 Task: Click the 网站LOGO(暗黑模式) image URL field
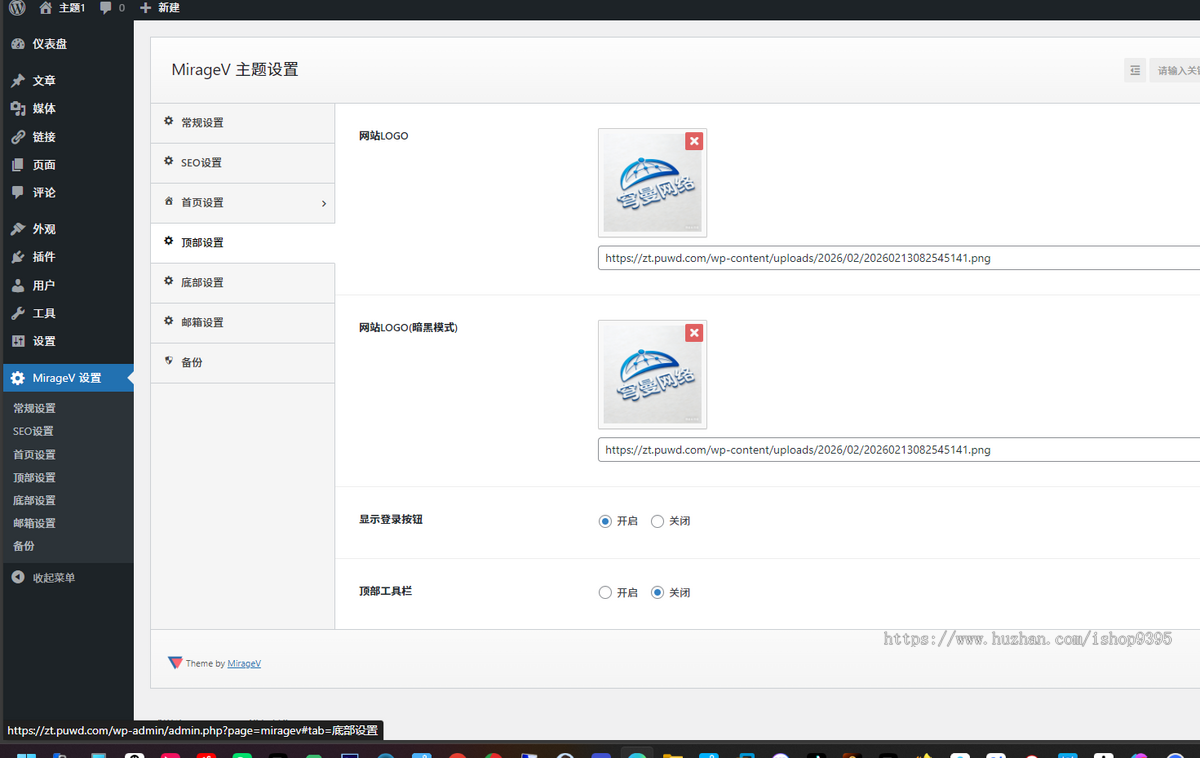click(899, 450)
